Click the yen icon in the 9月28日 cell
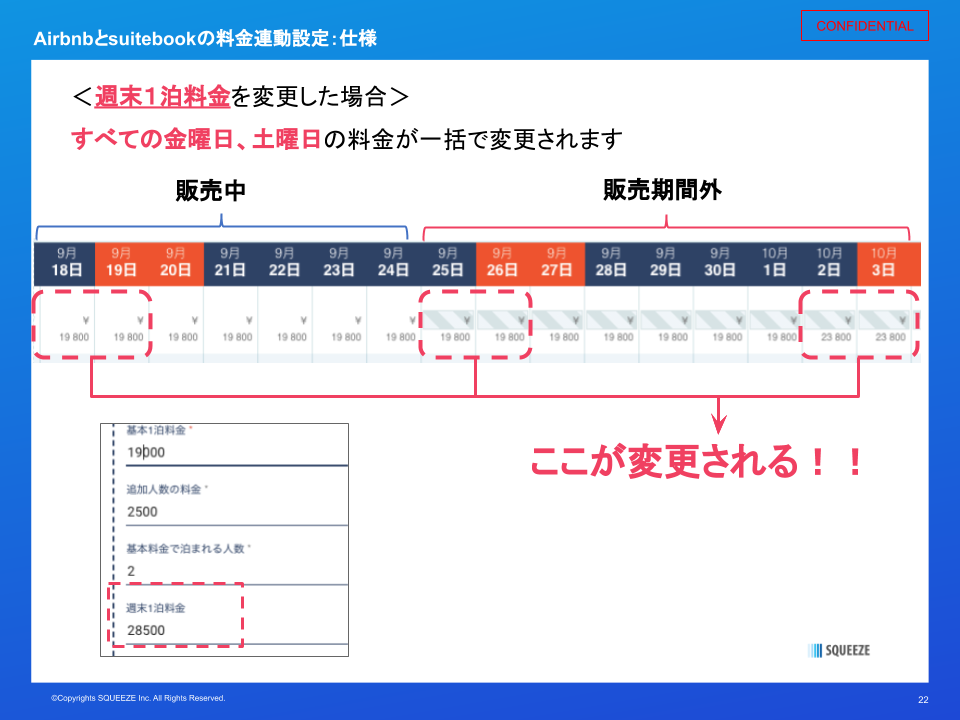The height and width of the screenshot is (720, 960). tap(631, 320)
